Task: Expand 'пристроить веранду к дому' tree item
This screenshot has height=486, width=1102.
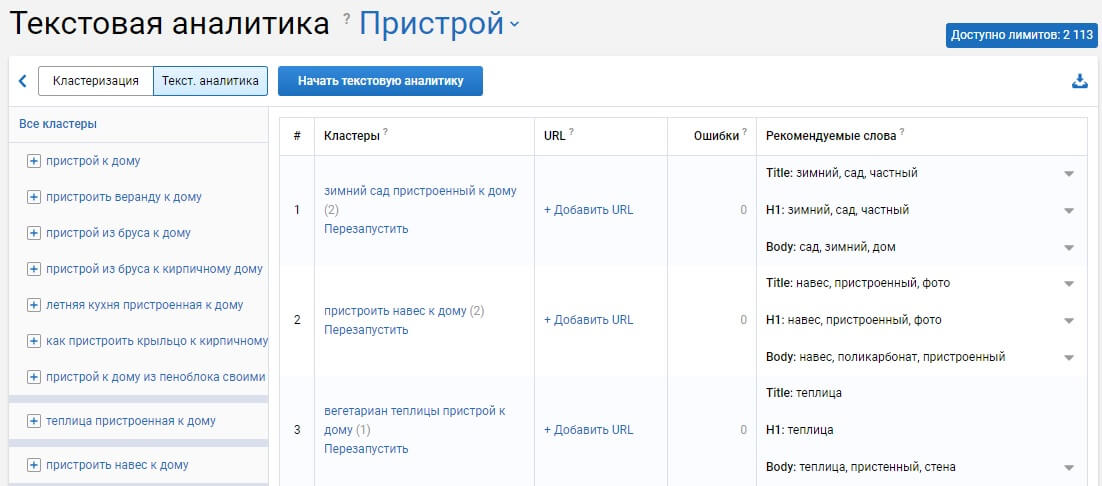Action: (33, 197)
